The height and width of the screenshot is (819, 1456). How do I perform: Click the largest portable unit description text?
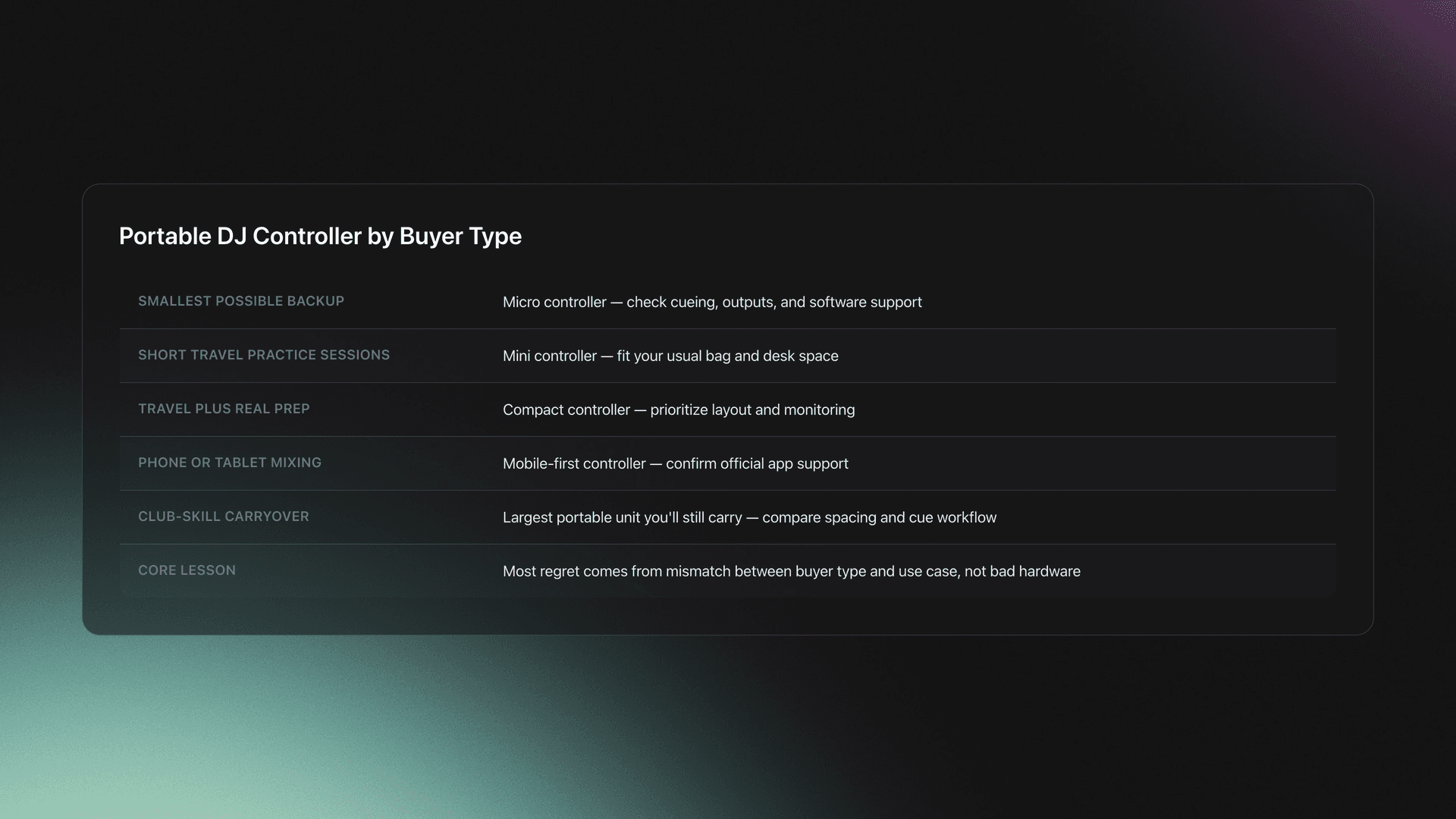tap(749, 517)
